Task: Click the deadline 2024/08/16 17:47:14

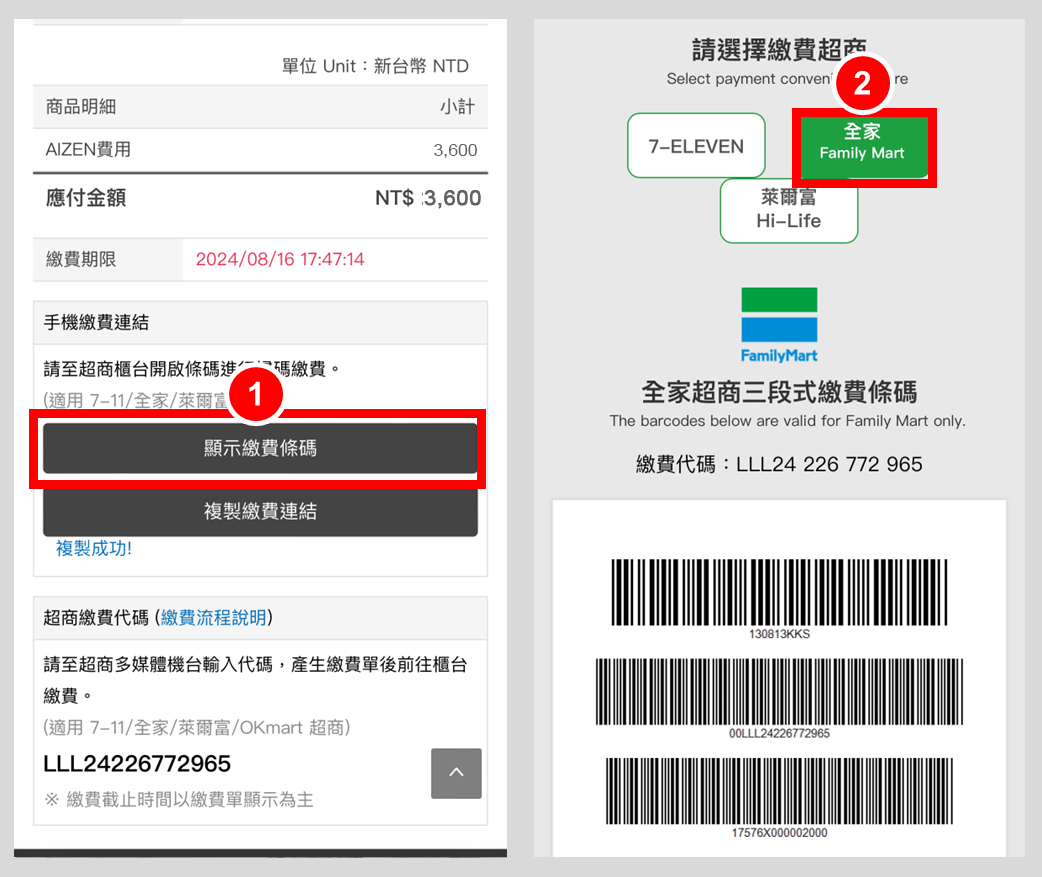Action: click(x=280, y=258)
